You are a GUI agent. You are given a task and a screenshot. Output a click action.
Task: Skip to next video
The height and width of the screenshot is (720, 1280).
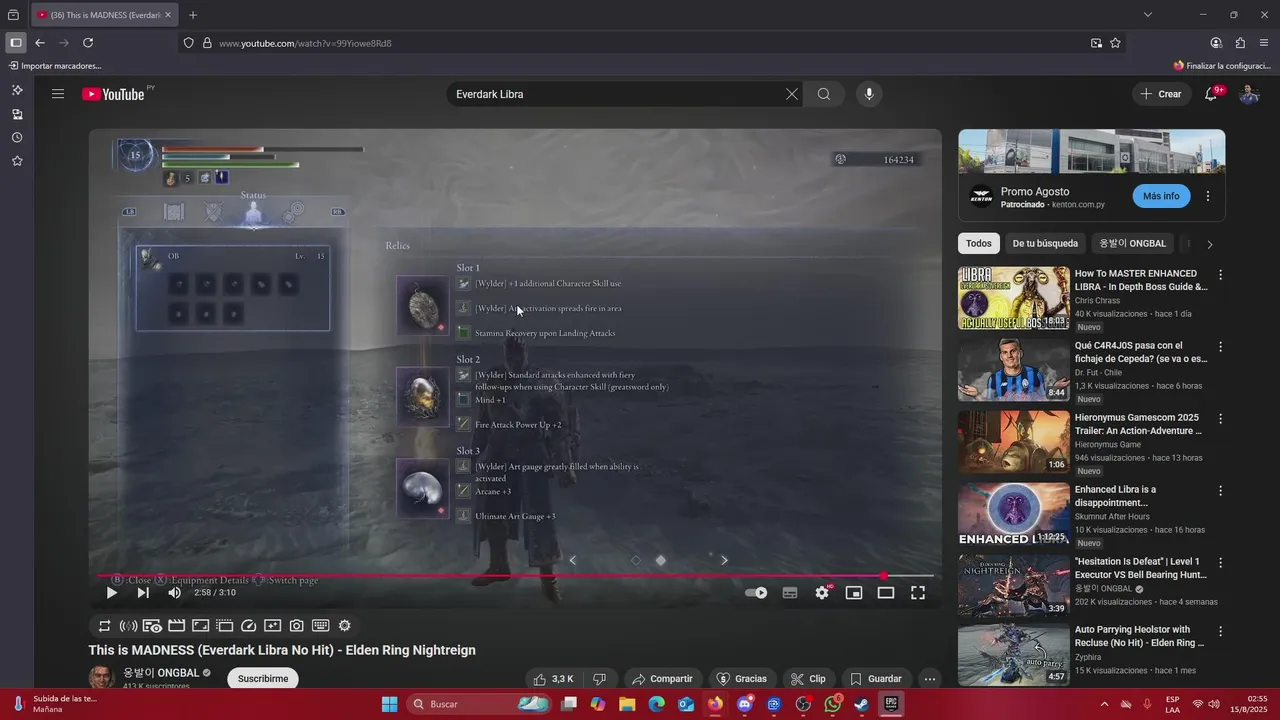click(x=143, y=593)
